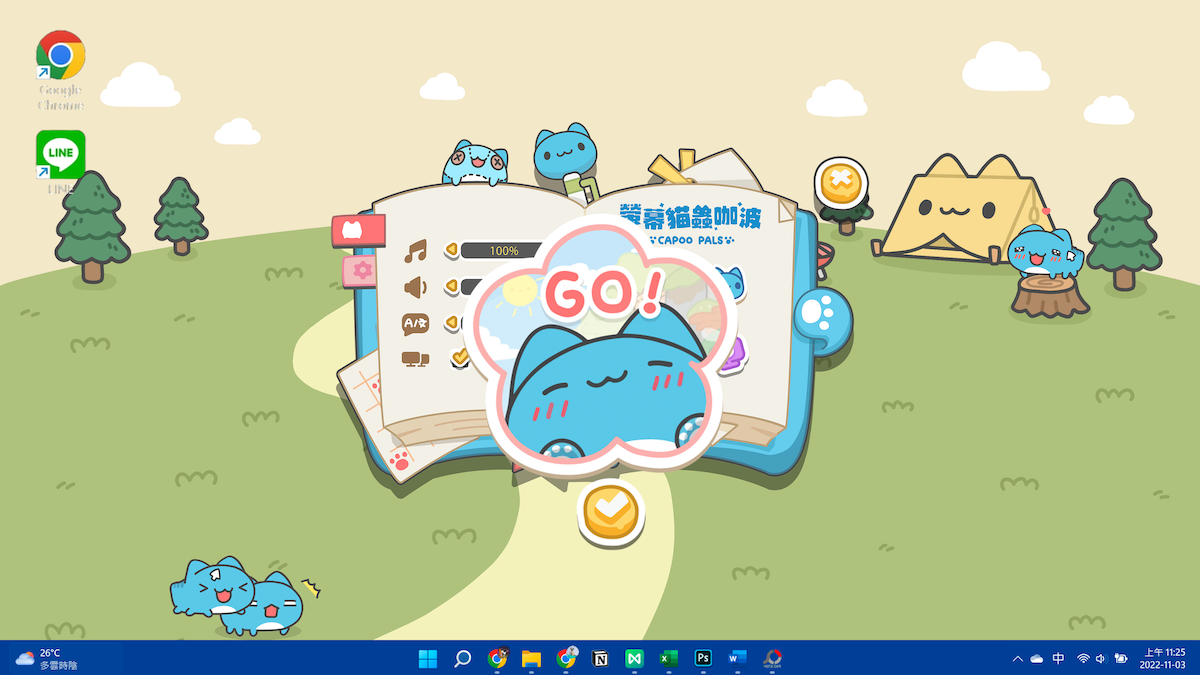Open taskbar Search
This screenshot has height=675, width=1200.
coord(463,658)
